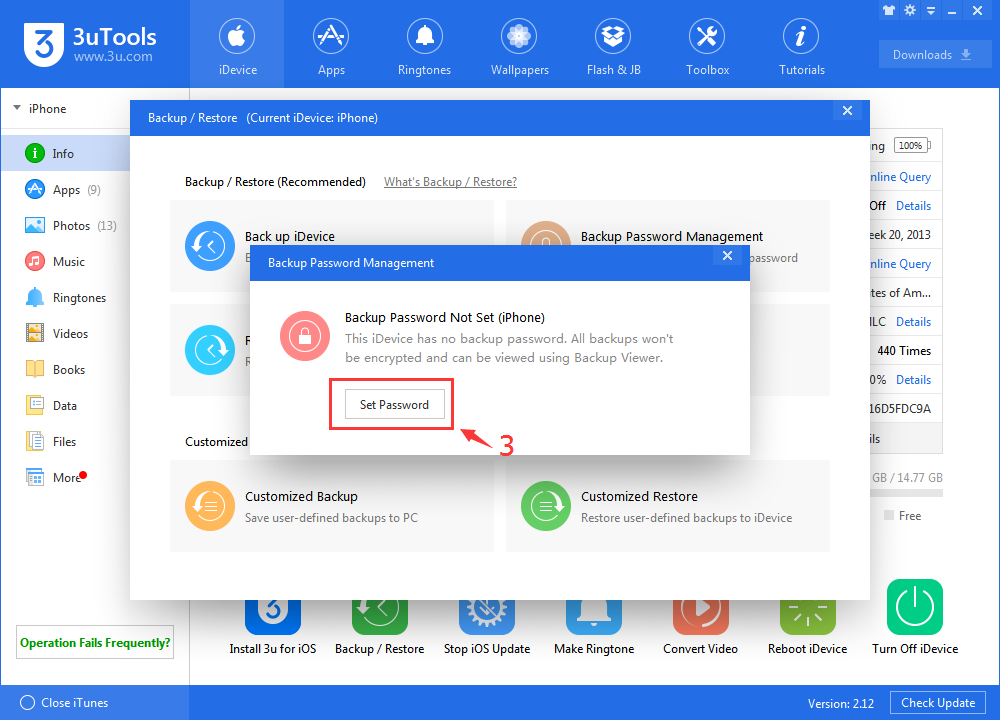Click the Backup / Restore shortcut at bottom
The height and width of the screenshot is (720, 1000).
pos(379,628)
